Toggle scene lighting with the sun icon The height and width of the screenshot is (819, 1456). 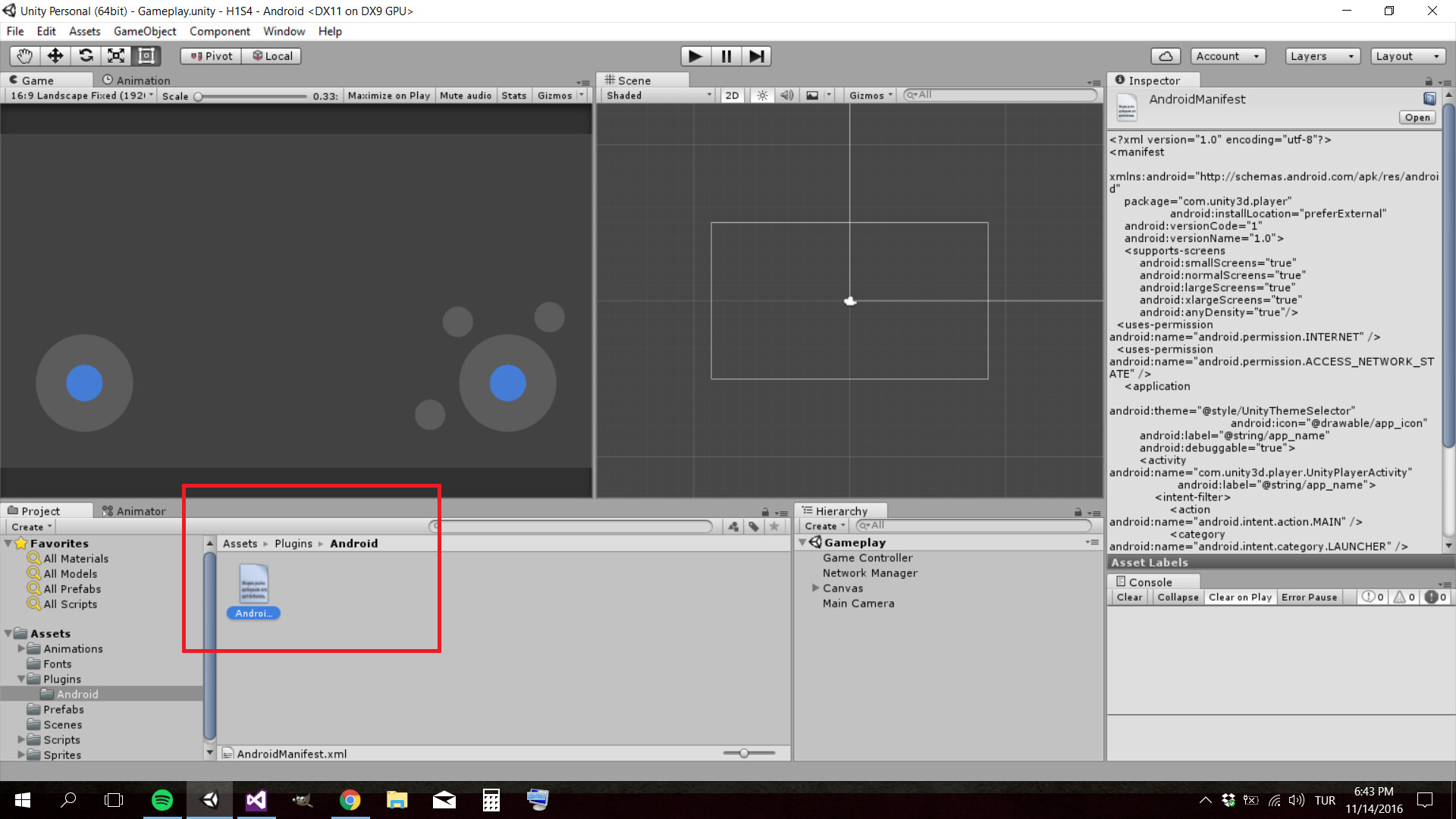[x=761, y=95]
